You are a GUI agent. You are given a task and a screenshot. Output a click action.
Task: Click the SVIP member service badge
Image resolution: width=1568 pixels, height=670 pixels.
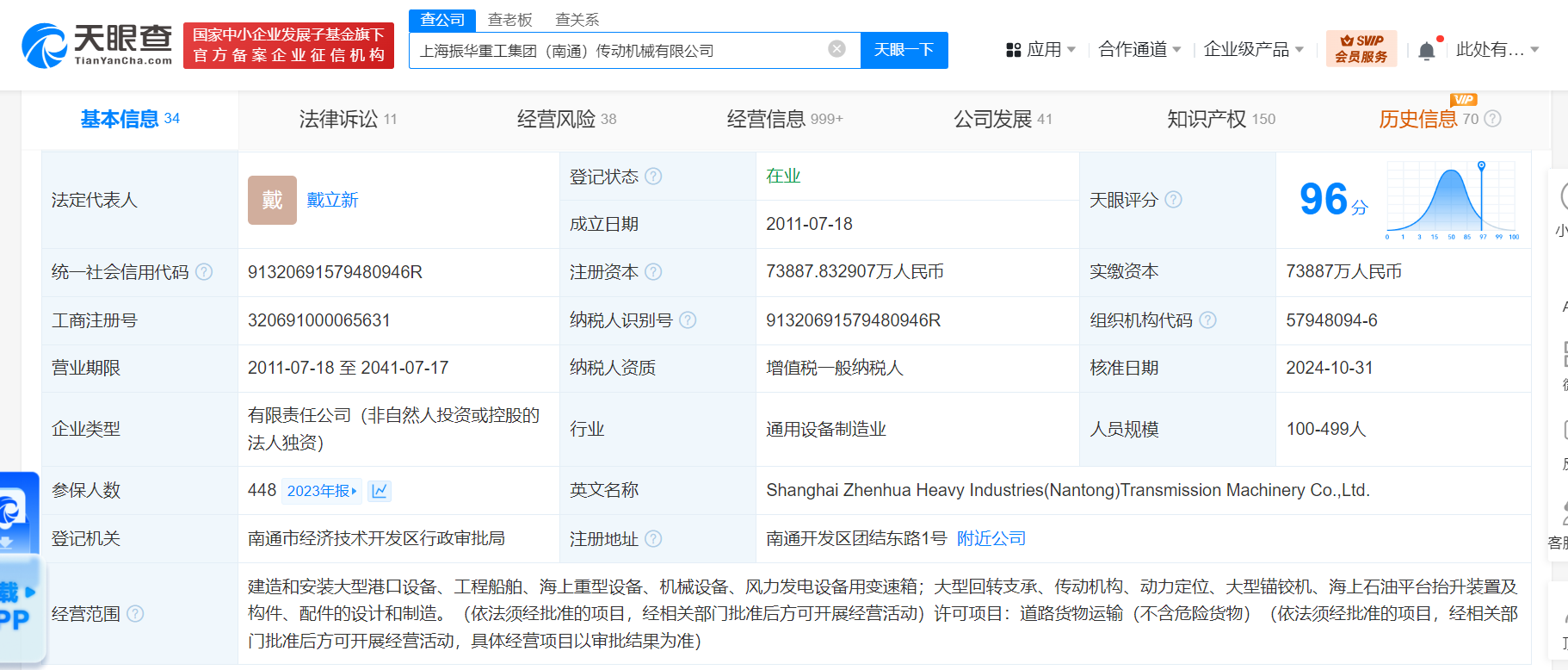1361,49
